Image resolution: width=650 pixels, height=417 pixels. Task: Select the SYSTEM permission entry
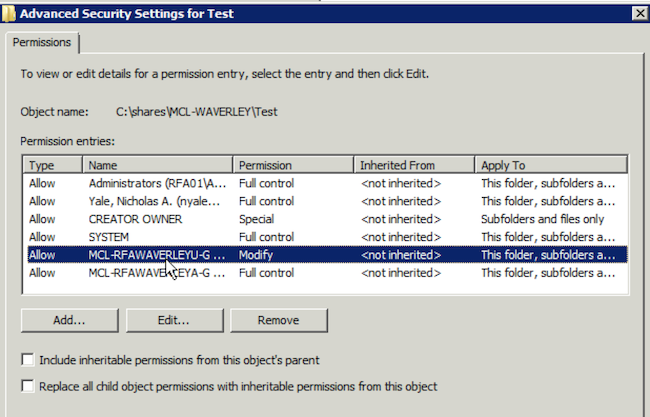coord(327,237)
